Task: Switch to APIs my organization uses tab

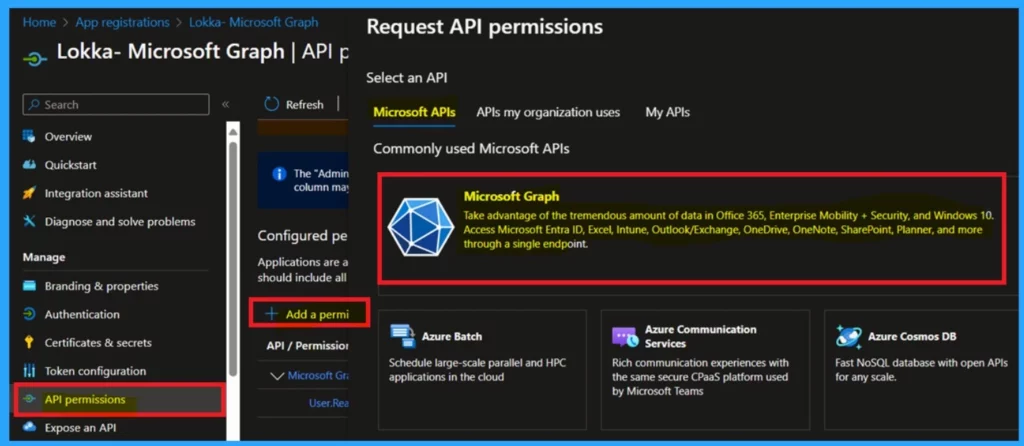Action: [x=548, y=112]
